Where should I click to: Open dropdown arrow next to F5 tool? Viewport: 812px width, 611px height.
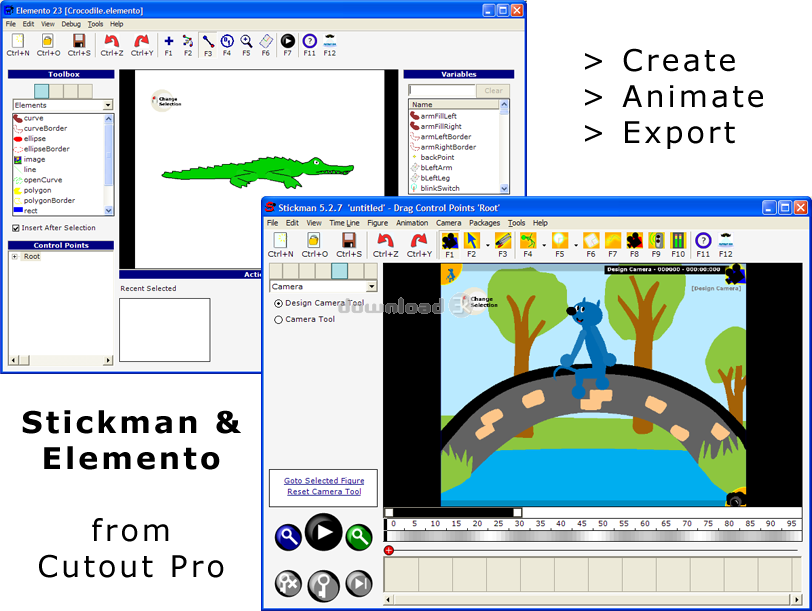coord(576,245)
